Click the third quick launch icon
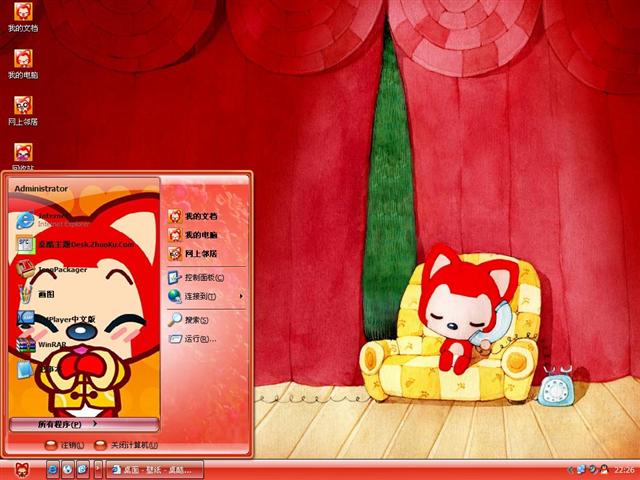The width and height of the screenshot is (640, 480). 82,469
